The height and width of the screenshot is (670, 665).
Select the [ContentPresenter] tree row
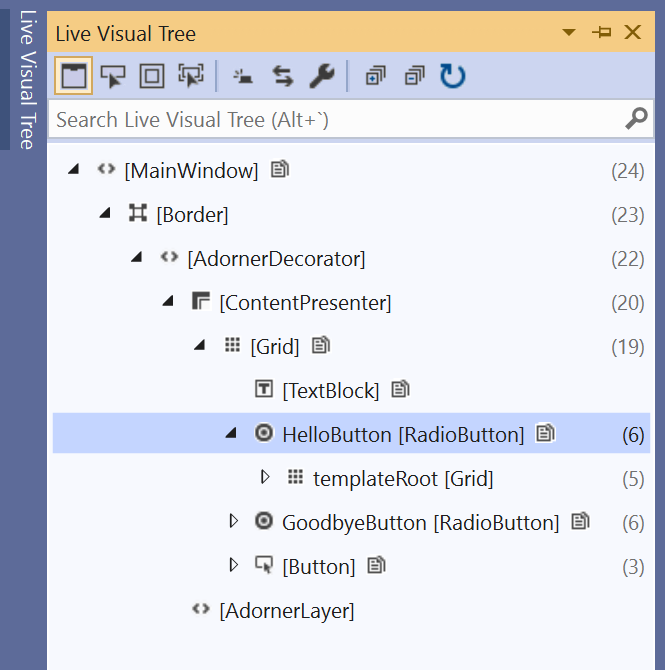coord(351,302)
